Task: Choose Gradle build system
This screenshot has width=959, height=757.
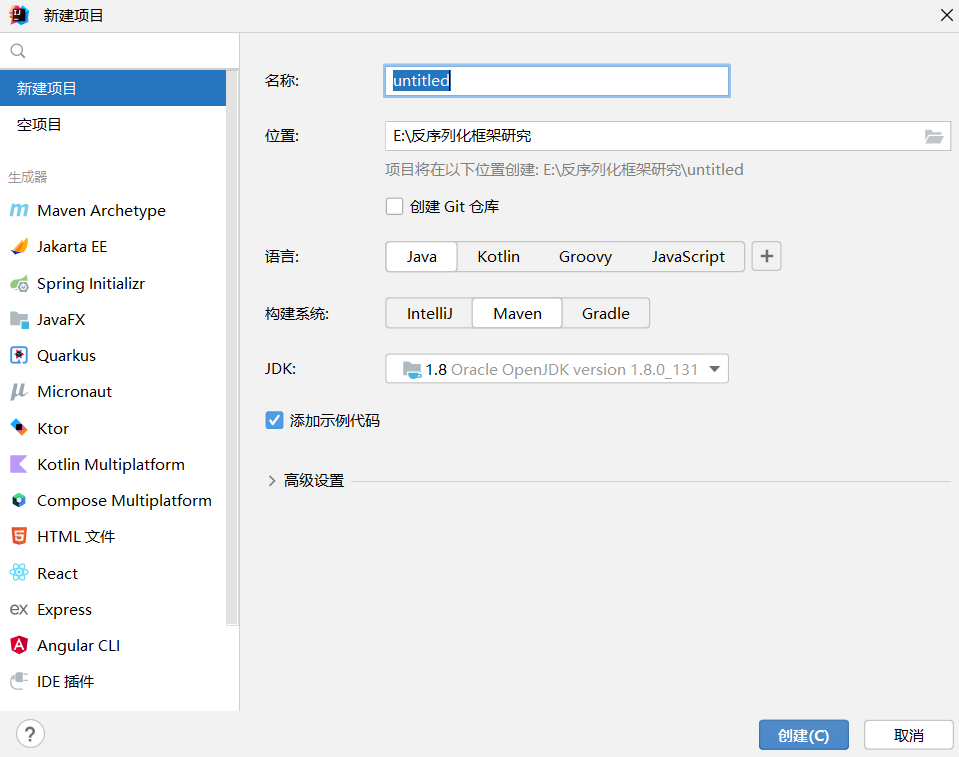Action: 605,313
